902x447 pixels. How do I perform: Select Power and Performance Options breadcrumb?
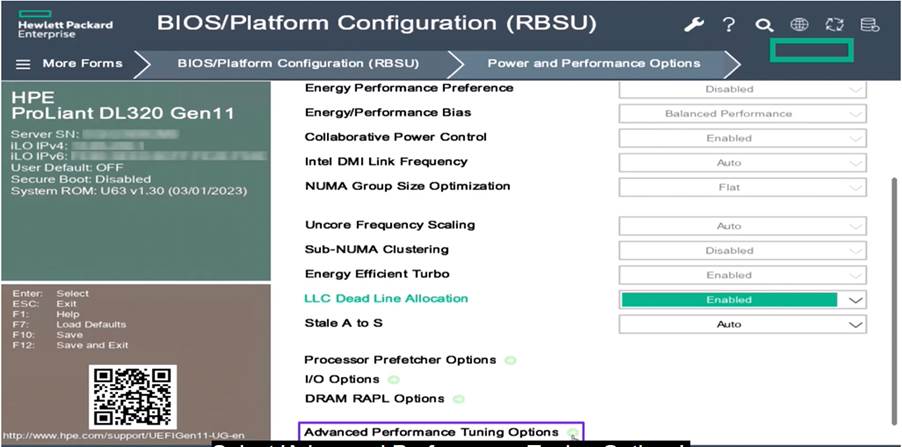[594, 63]
